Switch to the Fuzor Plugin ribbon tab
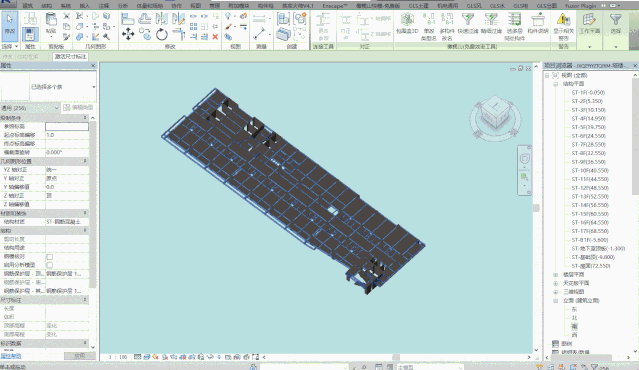Screen dimensions: 639x370 pyautogui.click(x=580, y=6)
